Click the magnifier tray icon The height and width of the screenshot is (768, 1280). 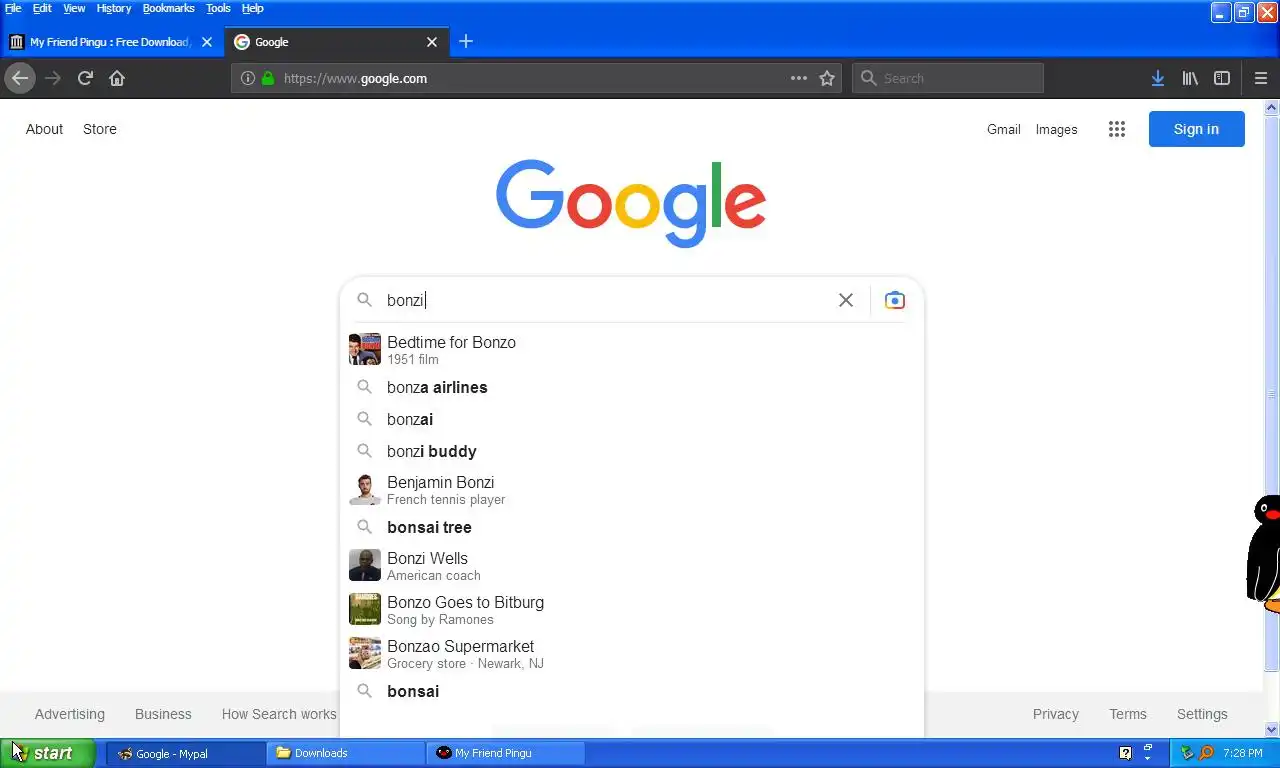tap(1206, 753)
